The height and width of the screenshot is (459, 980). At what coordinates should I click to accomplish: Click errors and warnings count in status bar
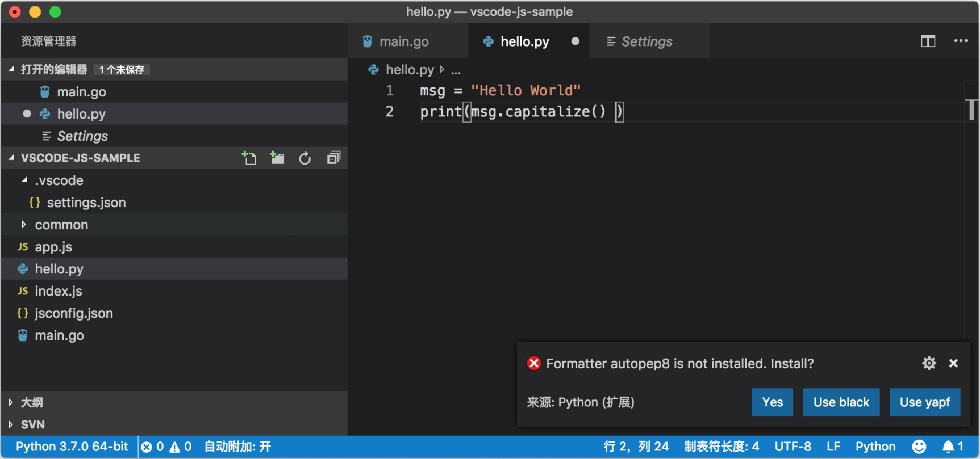click(x=166, y=446)
